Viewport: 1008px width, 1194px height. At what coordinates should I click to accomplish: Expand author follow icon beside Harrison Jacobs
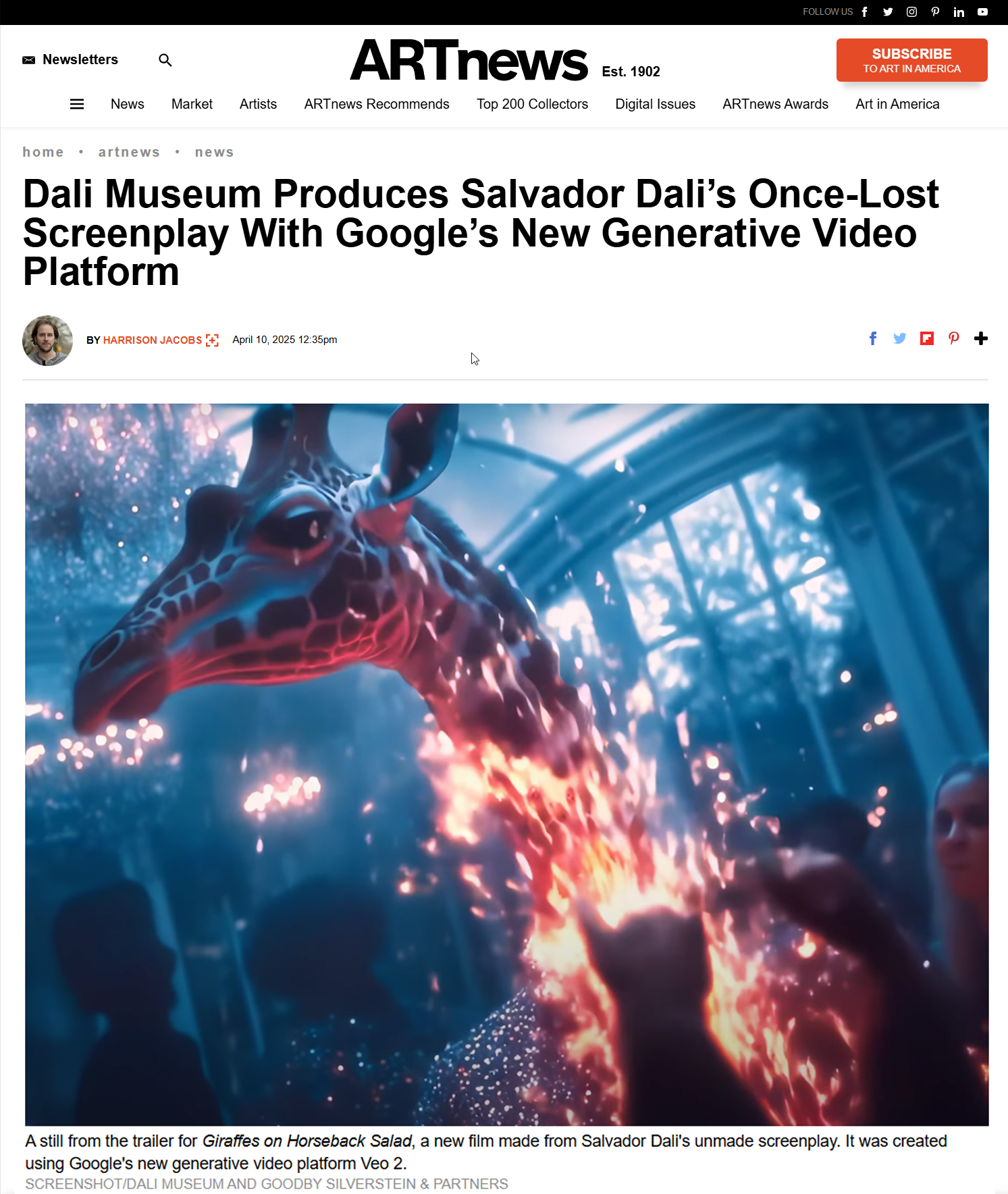212,340
